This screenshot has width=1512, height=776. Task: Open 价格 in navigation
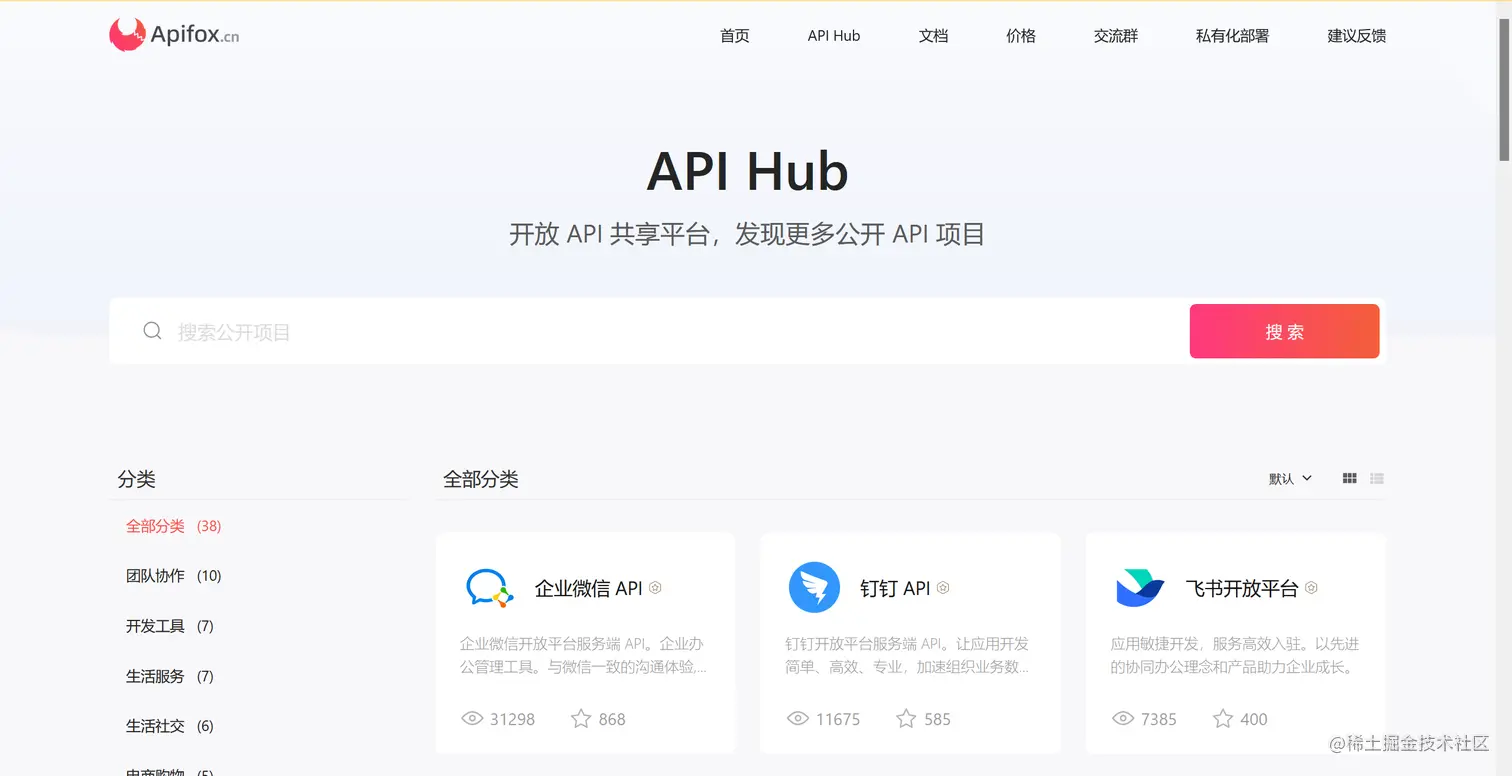click(x=1021, y=36)
